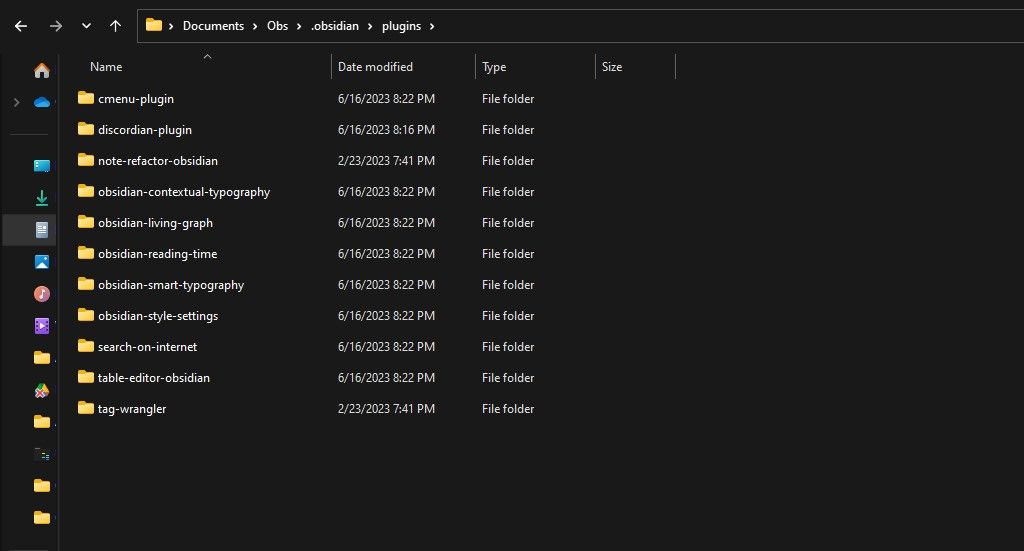The height and width of the screenshot is (551, 1024).
Task: Open Videos in the sidebar
Action: pos(42,326)
